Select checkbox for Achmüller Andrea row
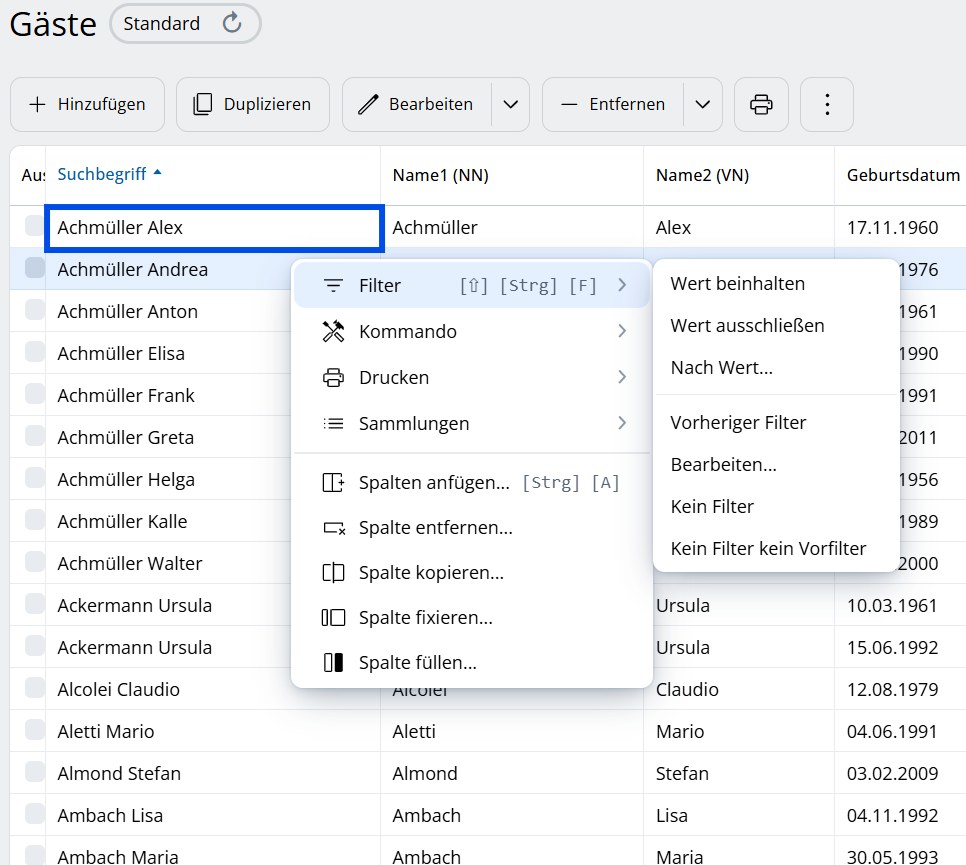 pyautogui.click(x=34, y=267)
